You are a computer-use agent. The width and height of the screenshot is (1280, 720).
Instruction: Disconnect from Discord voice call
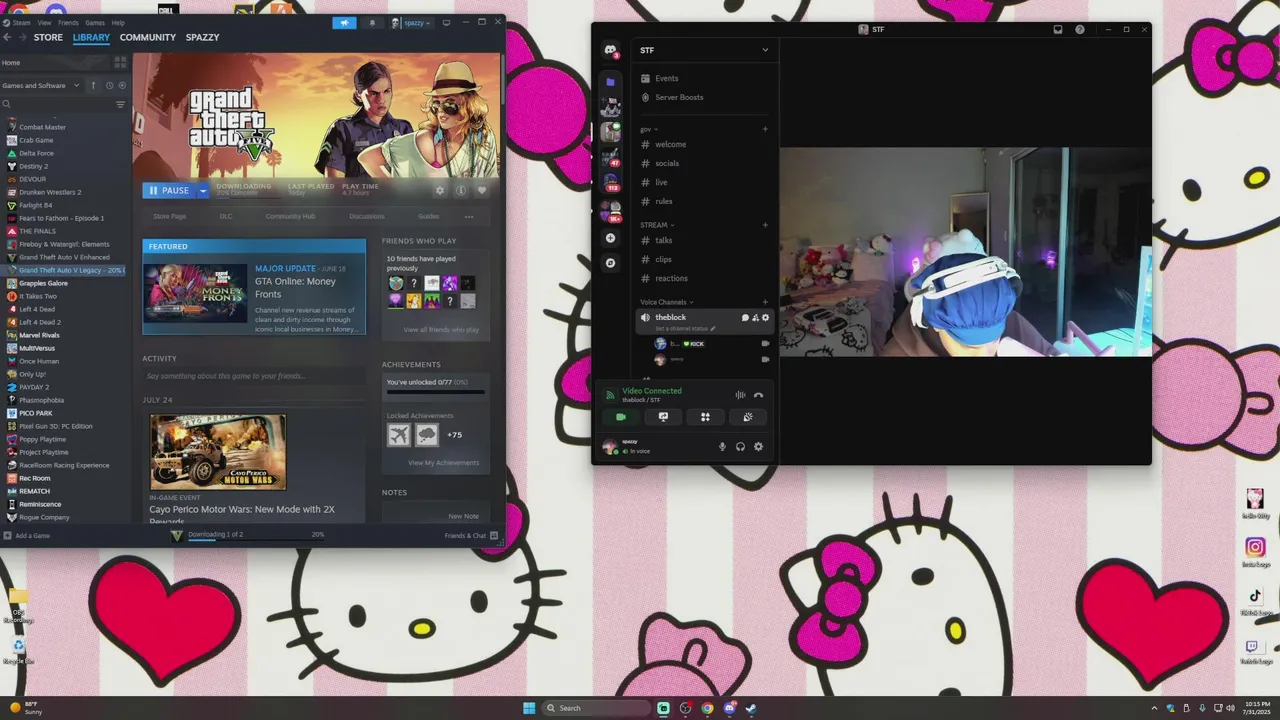point(758,395)
